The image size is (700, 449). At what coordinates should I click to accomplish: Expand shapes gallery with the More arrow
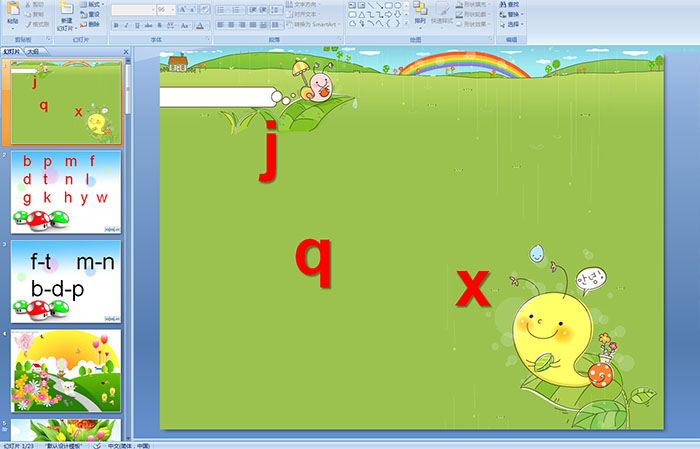406,24
